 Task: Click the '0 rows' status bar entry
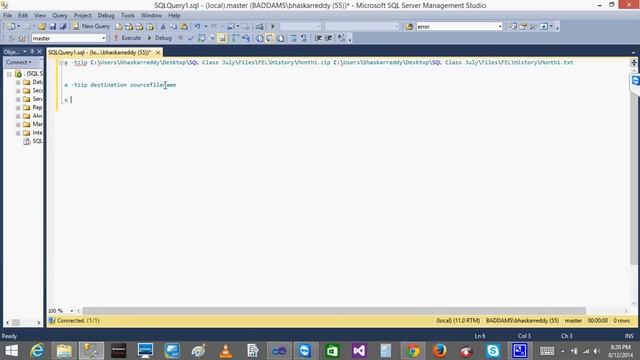point(621,320)
